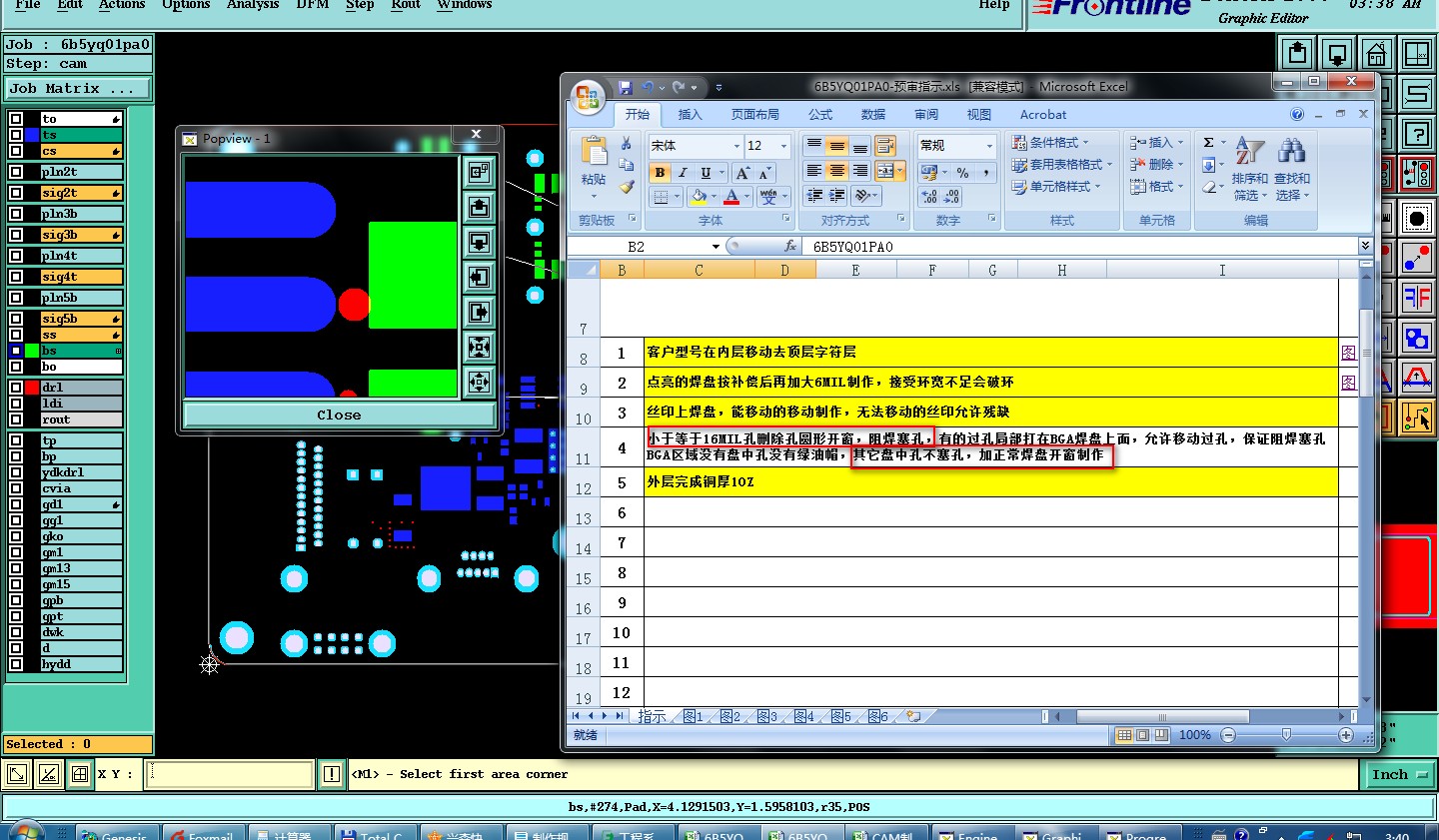Click the center horizontal alignment icon
The height and width of the screenshot is (840, 1439).
[x=837, y=172]
